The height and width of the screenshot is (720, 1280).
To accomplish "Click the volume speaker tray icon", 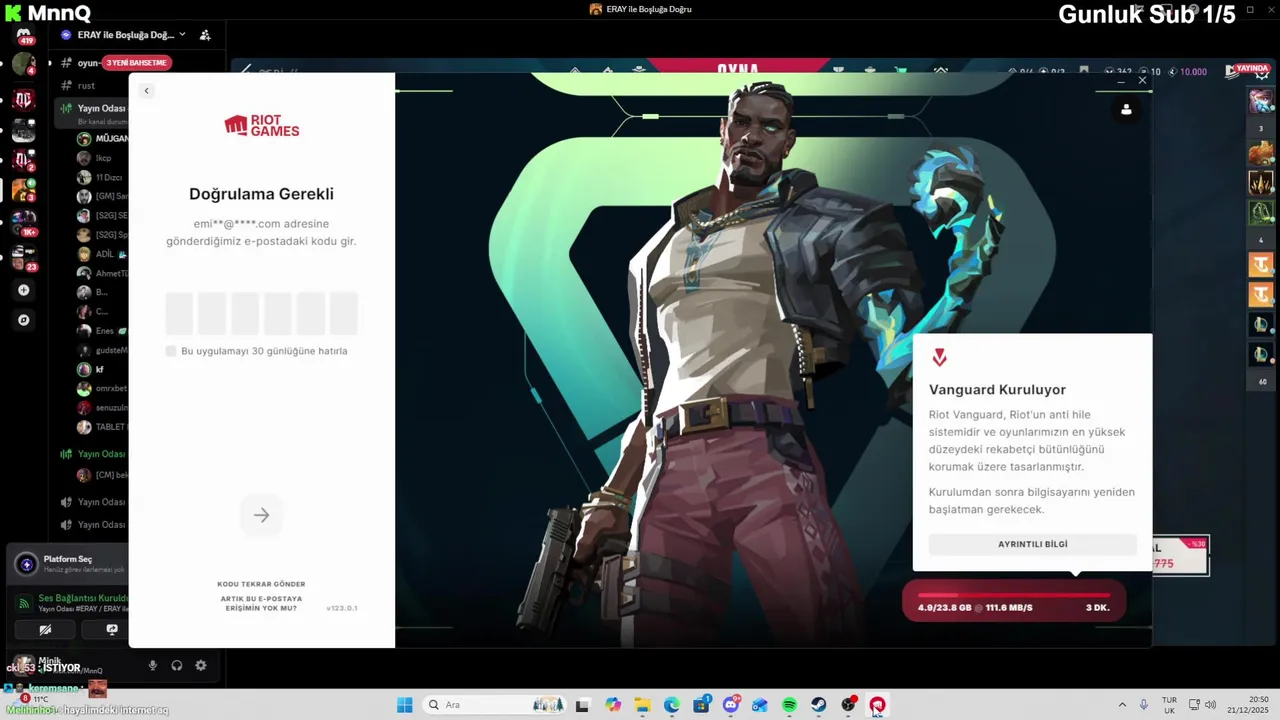I will (x=1211, y=705).
